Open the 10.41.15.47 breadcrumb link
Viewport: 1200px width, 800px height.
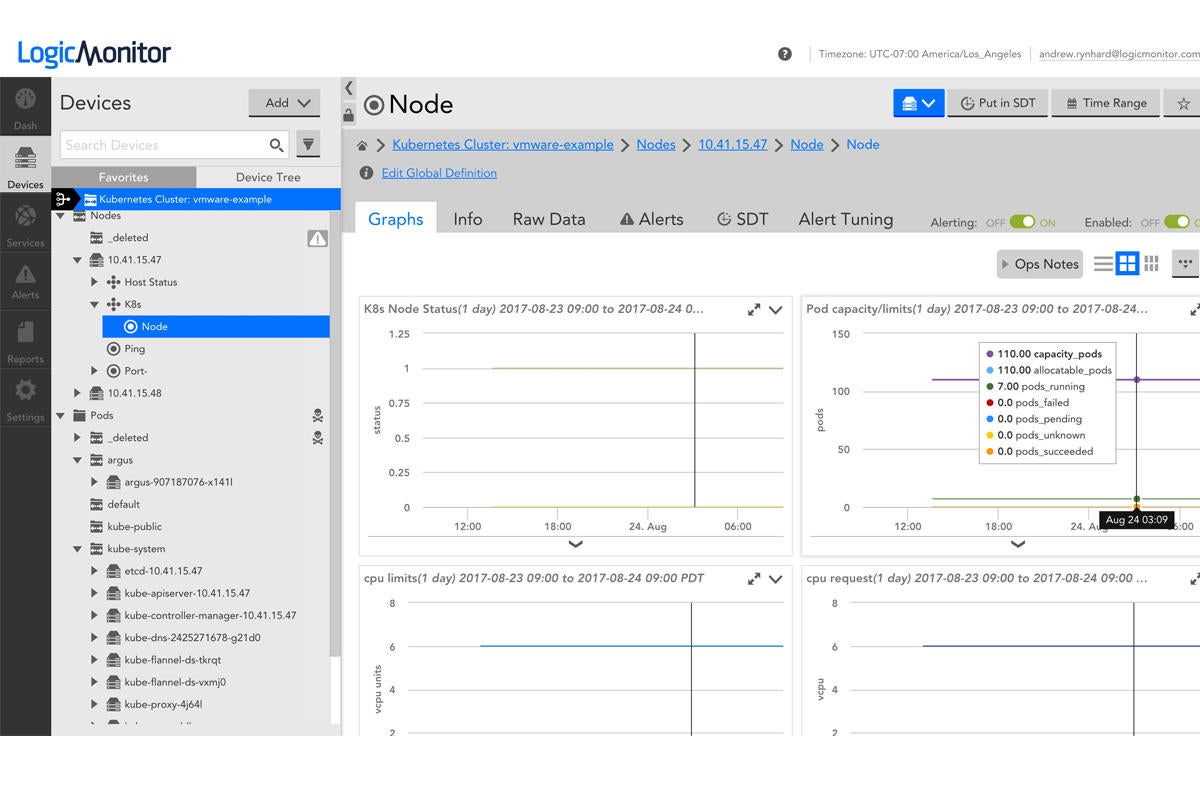tap(733, 145)
